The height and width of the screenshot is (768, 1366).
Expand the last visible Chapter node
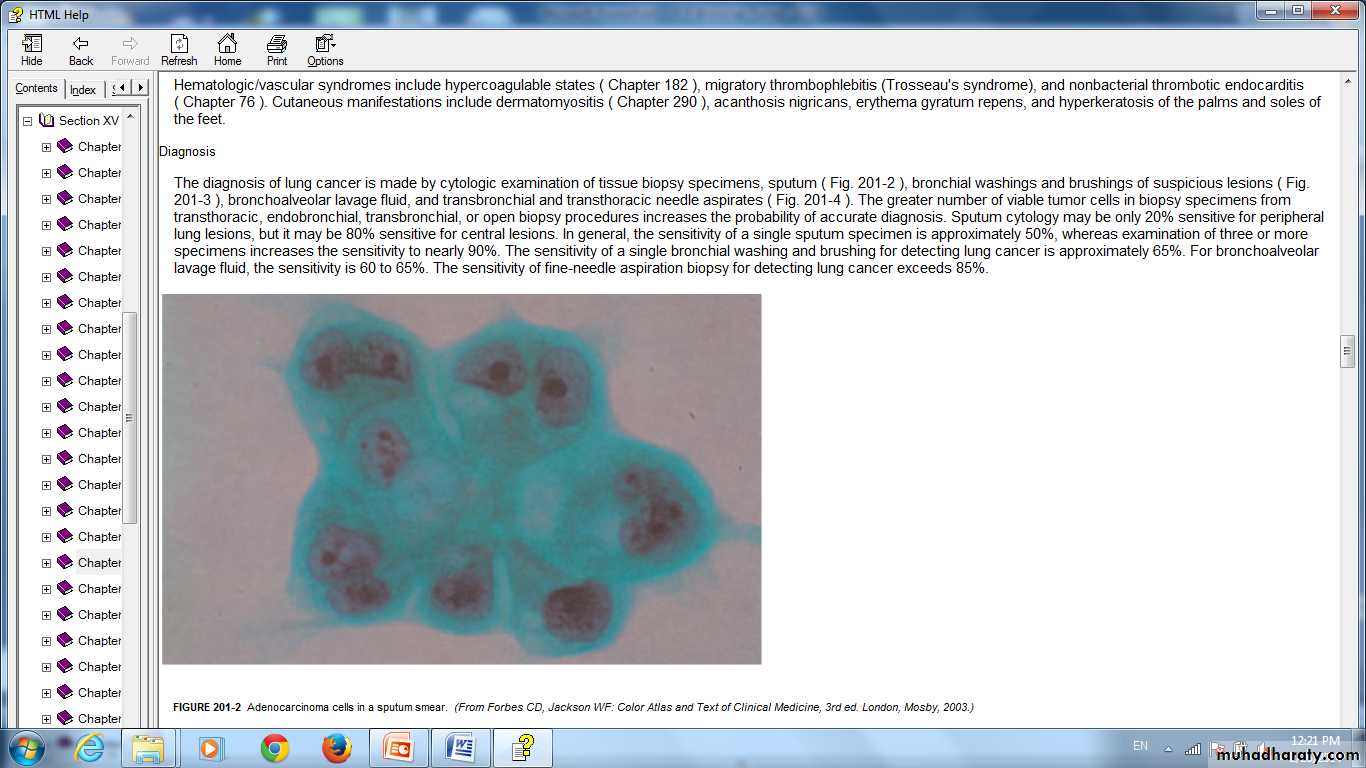point(46,719)
